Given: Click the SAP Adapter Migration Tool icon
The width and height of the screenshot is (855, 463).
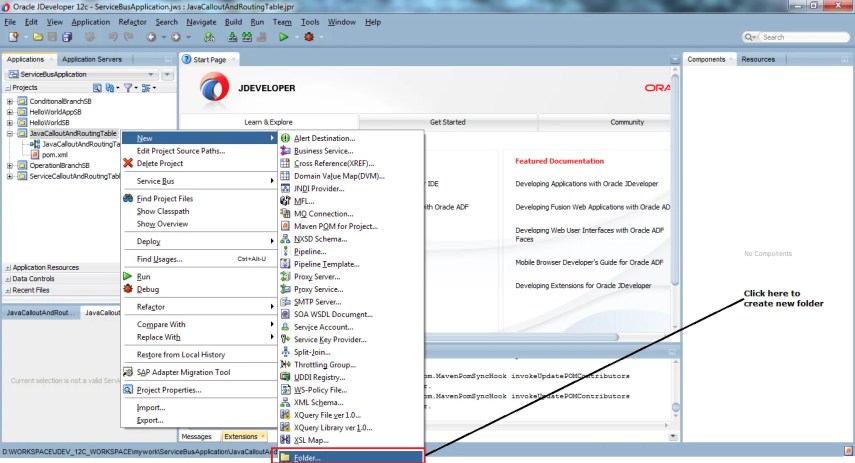Looking at the screenshot, I should pyautogui.click(x=128, y=372).
